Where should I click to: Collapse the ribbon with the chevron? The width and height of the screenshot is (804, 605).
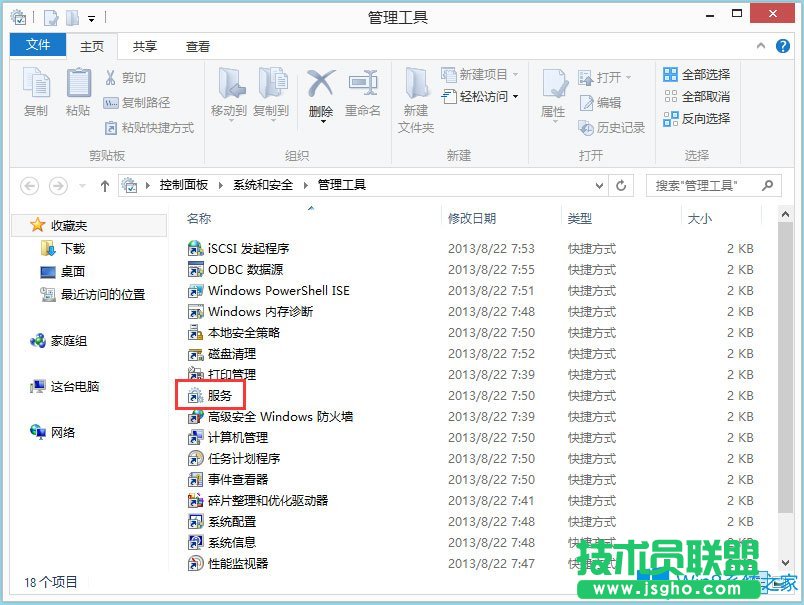click(761, 45)
